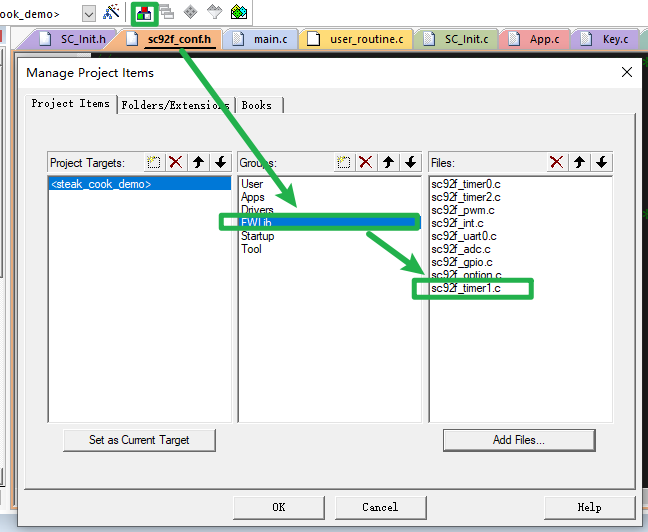Select the Tool group
Screen dimensions: 648x532
point(251,249)
